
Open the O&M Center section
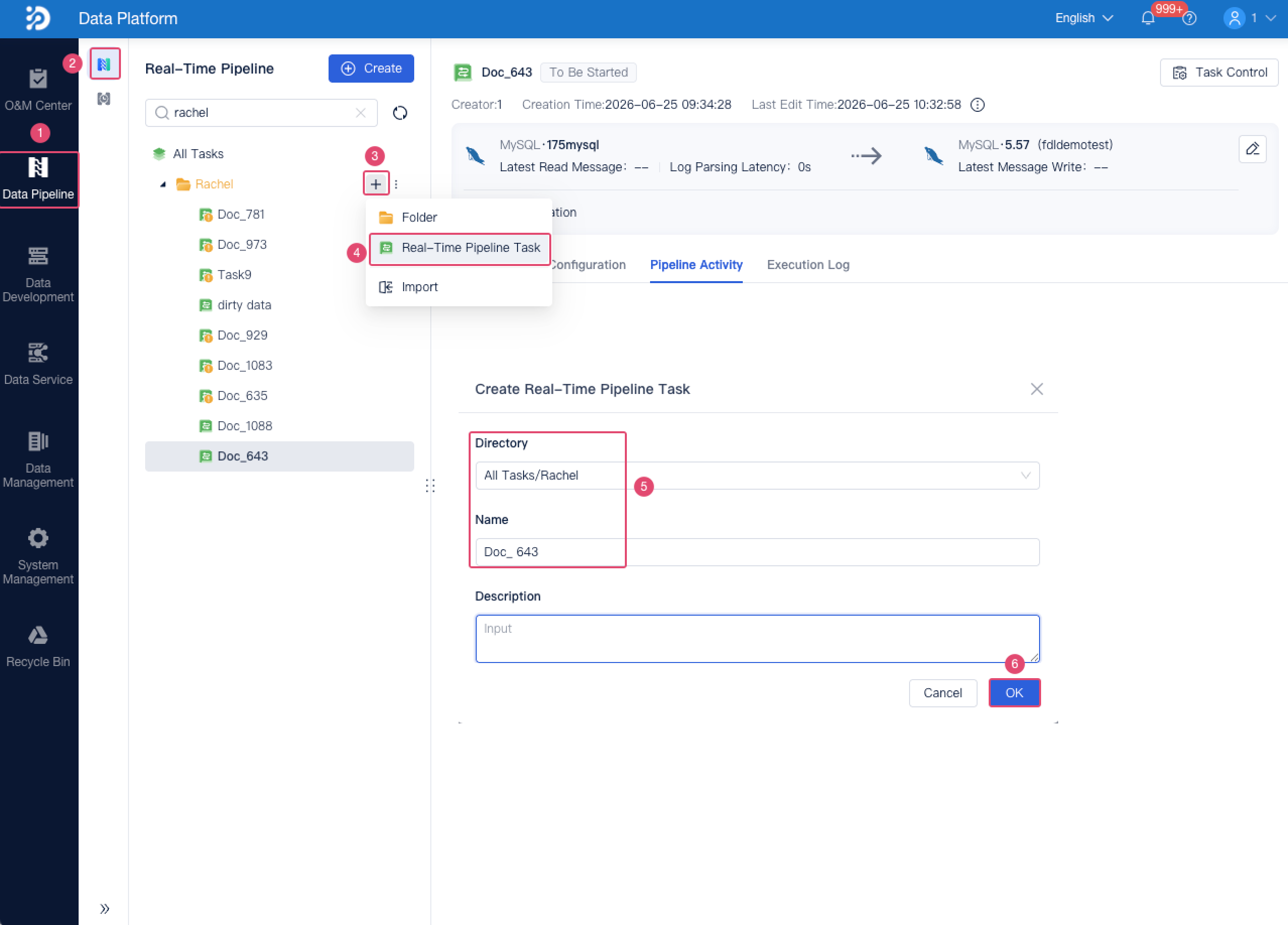(x=38, y=90)
